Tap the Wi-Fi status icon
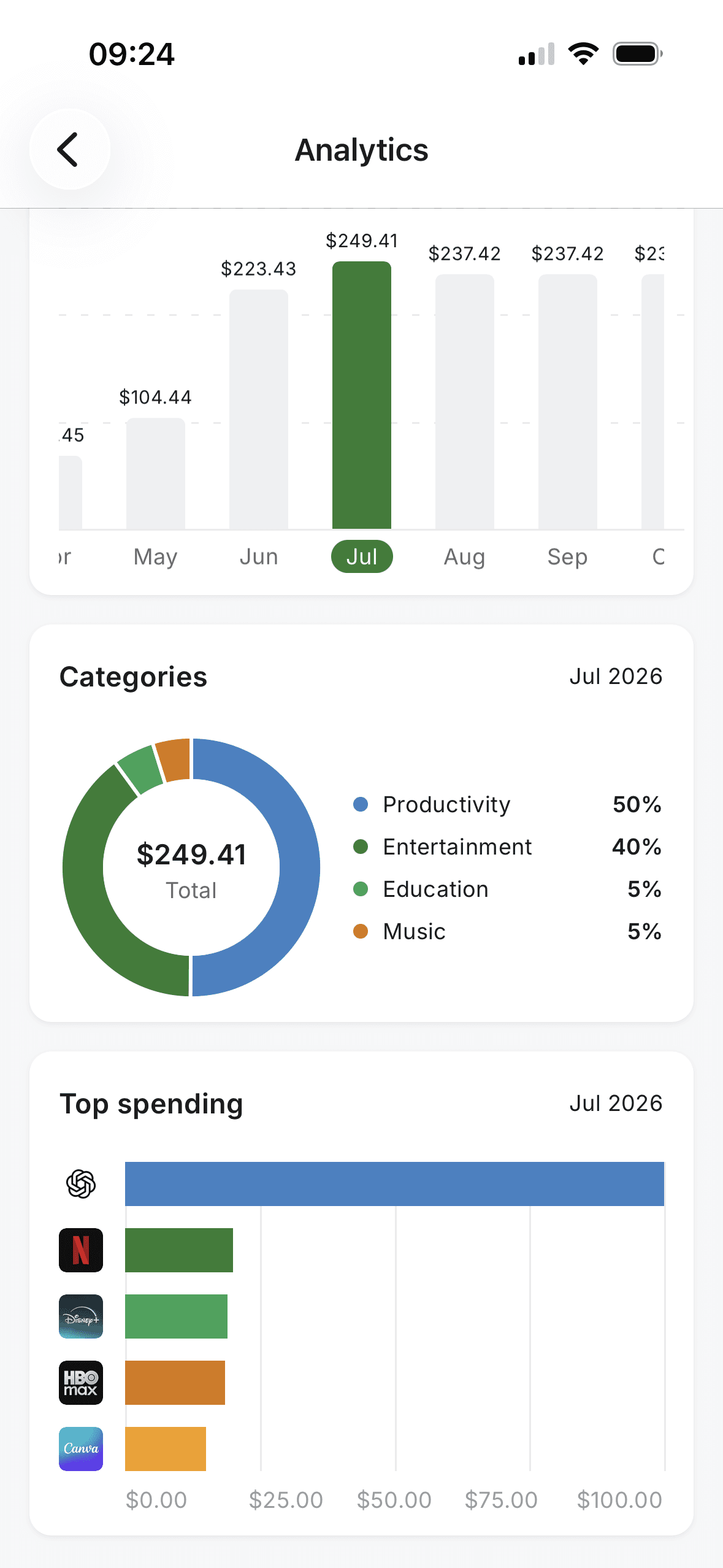This screenshot has height=1568, width=723. (583, 54)
